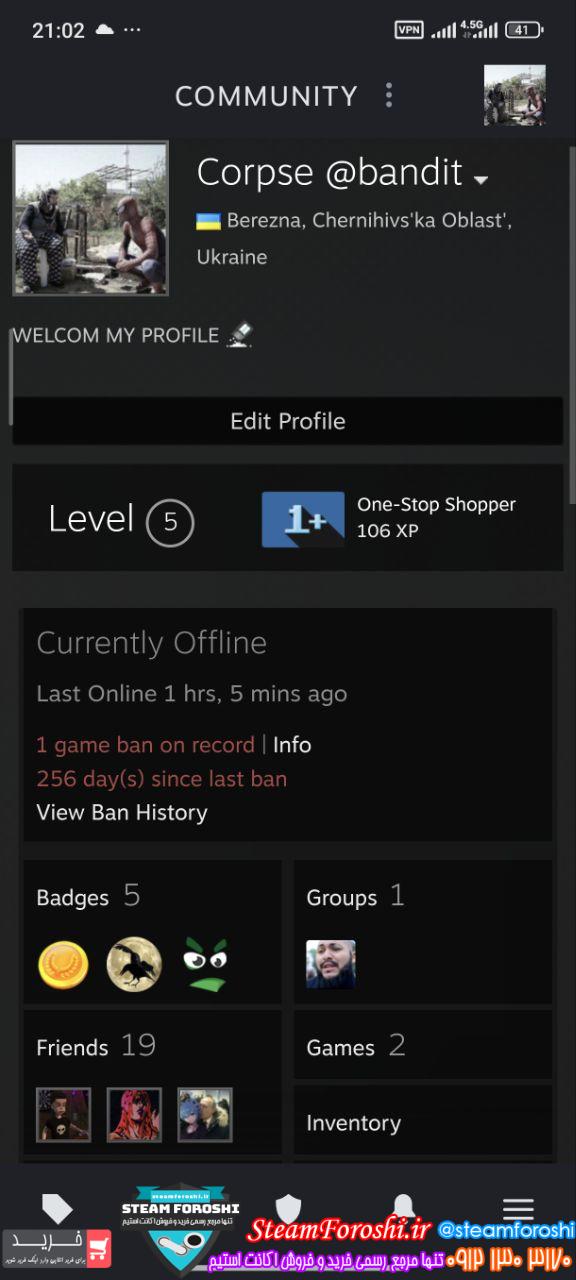The height and width of the screenshot is (1280, 576).
Task: Open the Info link for game ban
Action: pos(292,745)
